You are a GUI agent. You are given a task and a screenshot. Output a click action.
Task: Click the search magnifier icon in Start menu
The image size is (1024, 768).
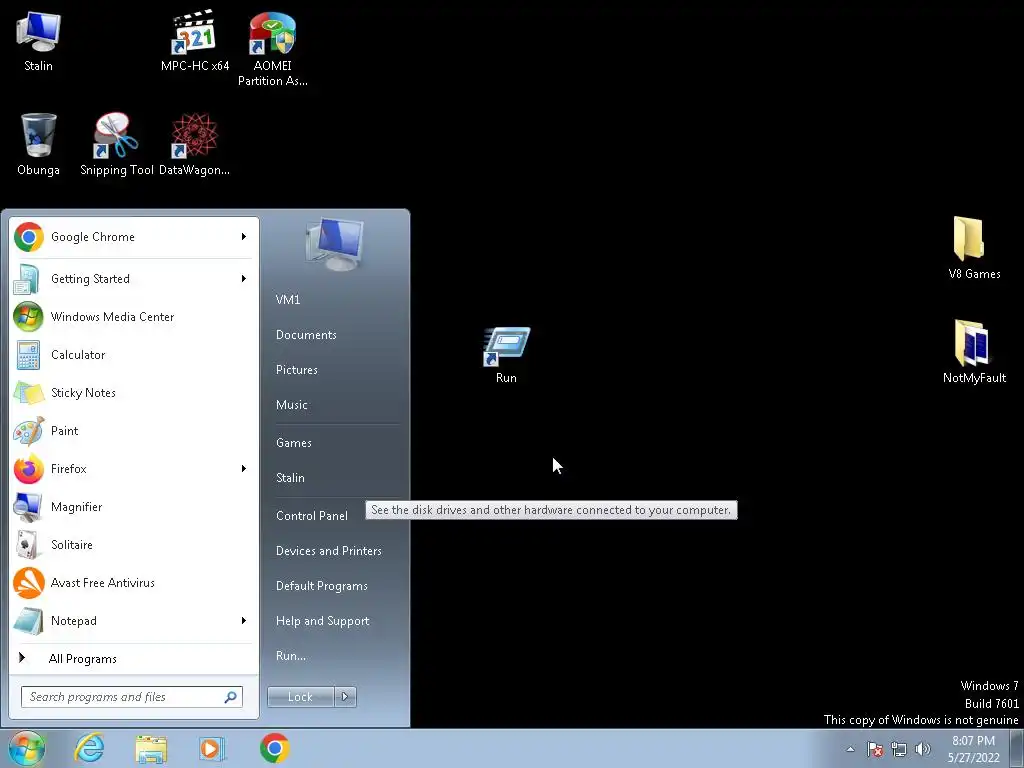click(231, 697)
